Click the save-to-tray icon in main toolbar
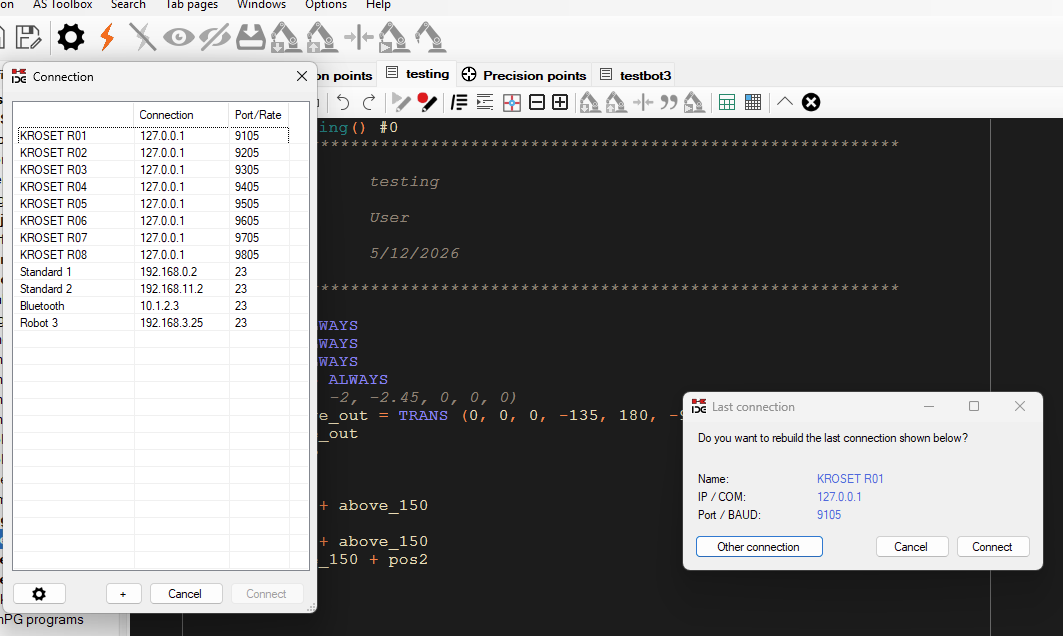This screenshot has width=1063, height=636. [251, 37]
